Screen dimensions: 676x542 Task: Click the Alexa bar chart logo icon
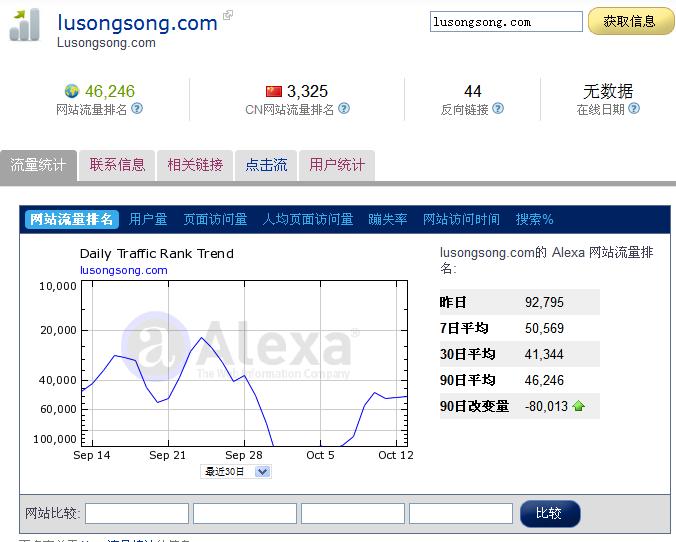click(x=25, y=25)
